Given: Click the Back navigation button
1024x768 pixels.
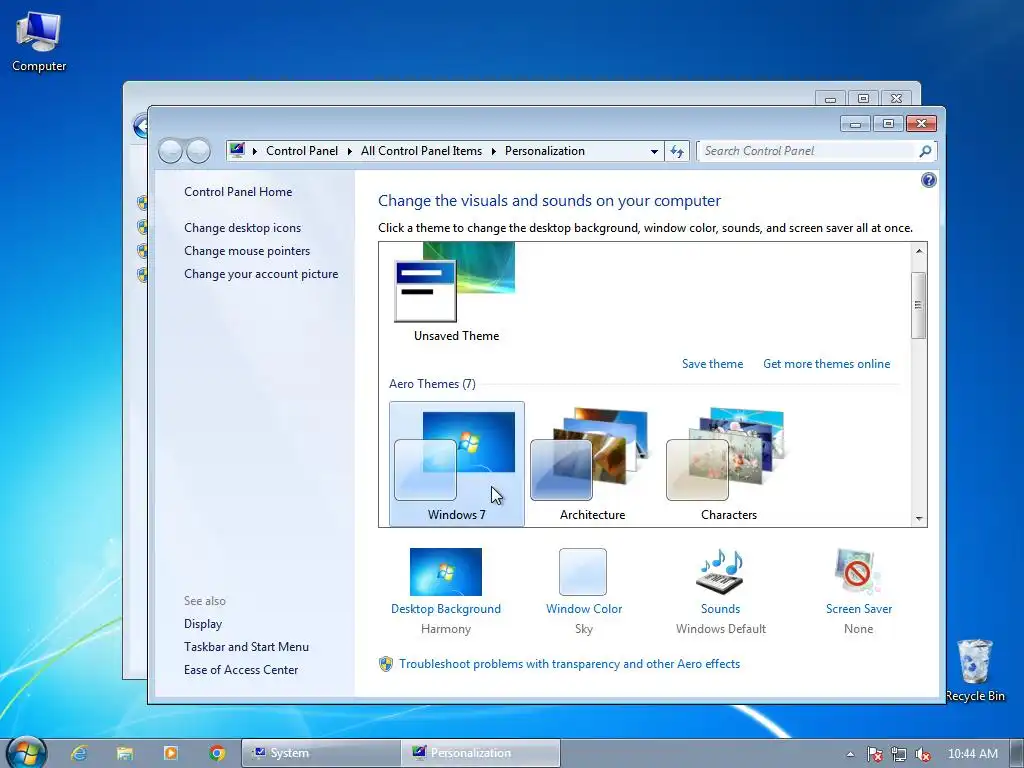Looking at the screenshot, I should click(x=170, y=151).
